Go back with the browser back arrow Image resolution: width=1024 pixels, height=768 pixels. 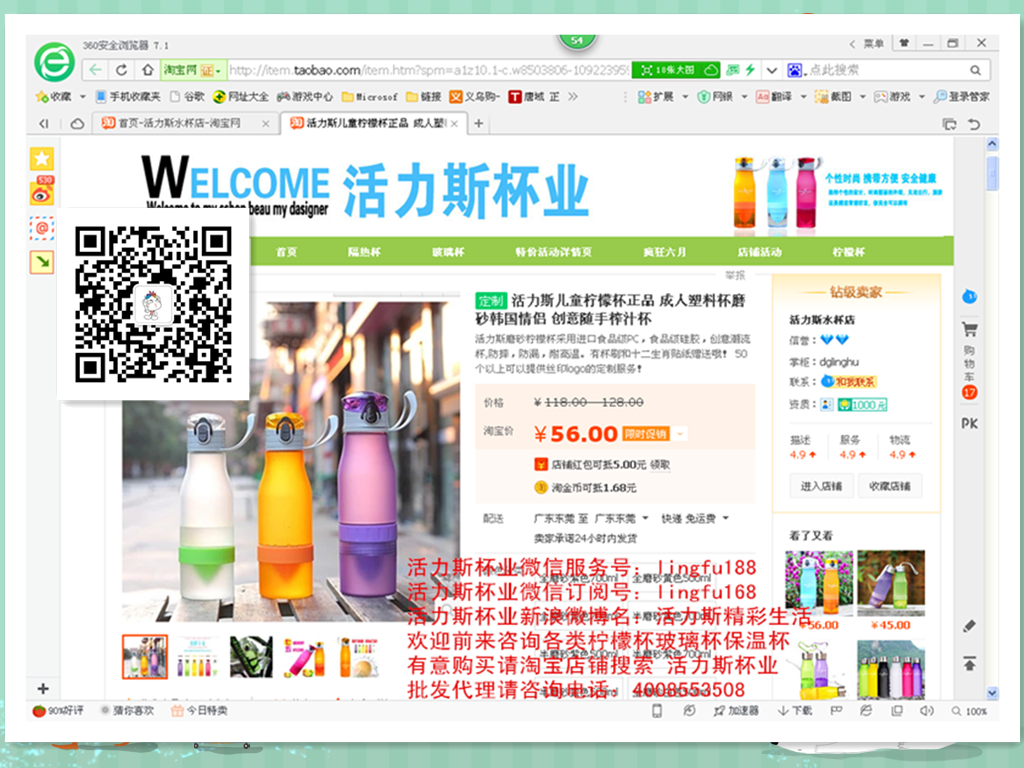click(95, 70)
